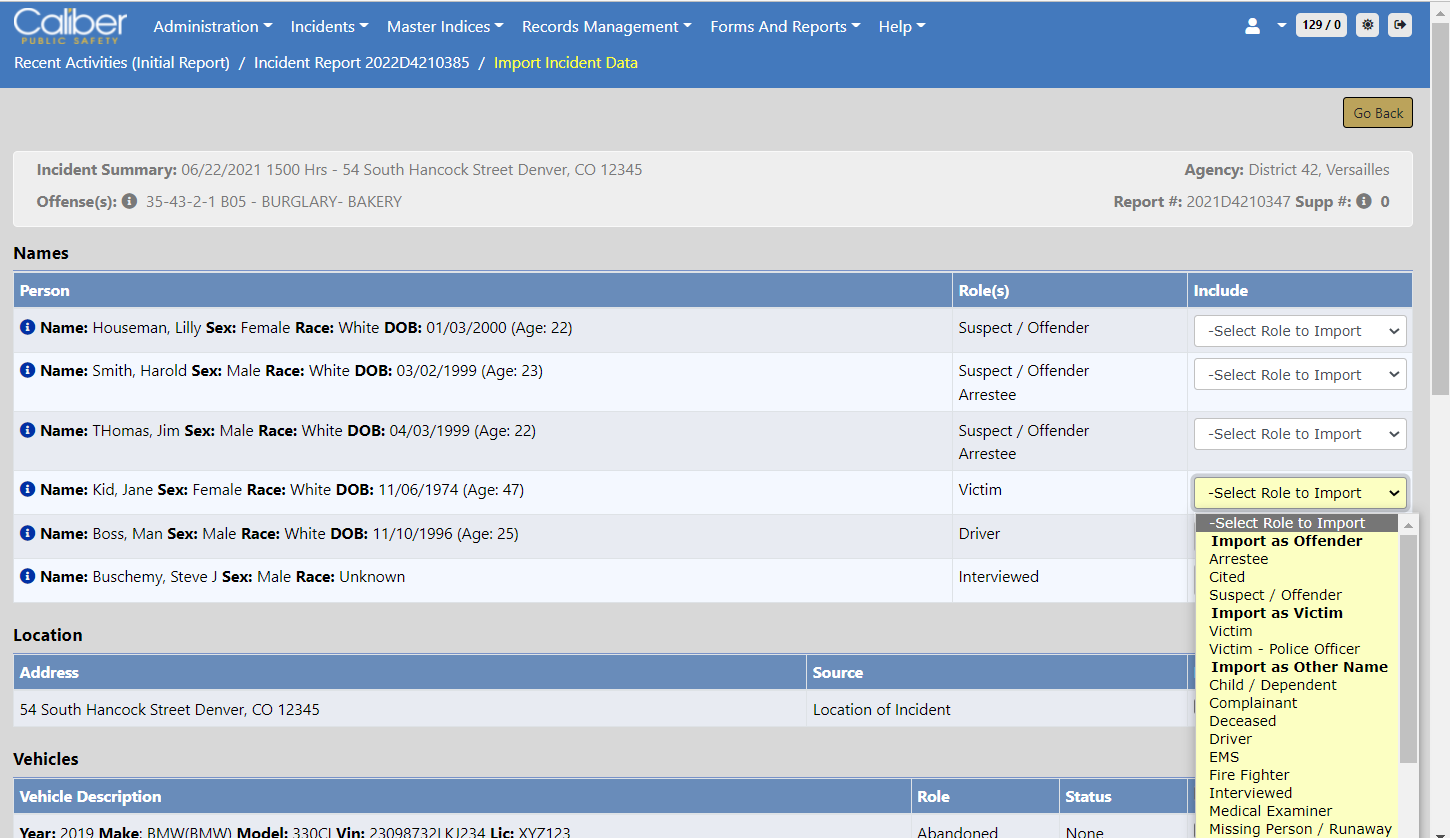Click the info icon beside Supp #

click(x=1364, y=201)
